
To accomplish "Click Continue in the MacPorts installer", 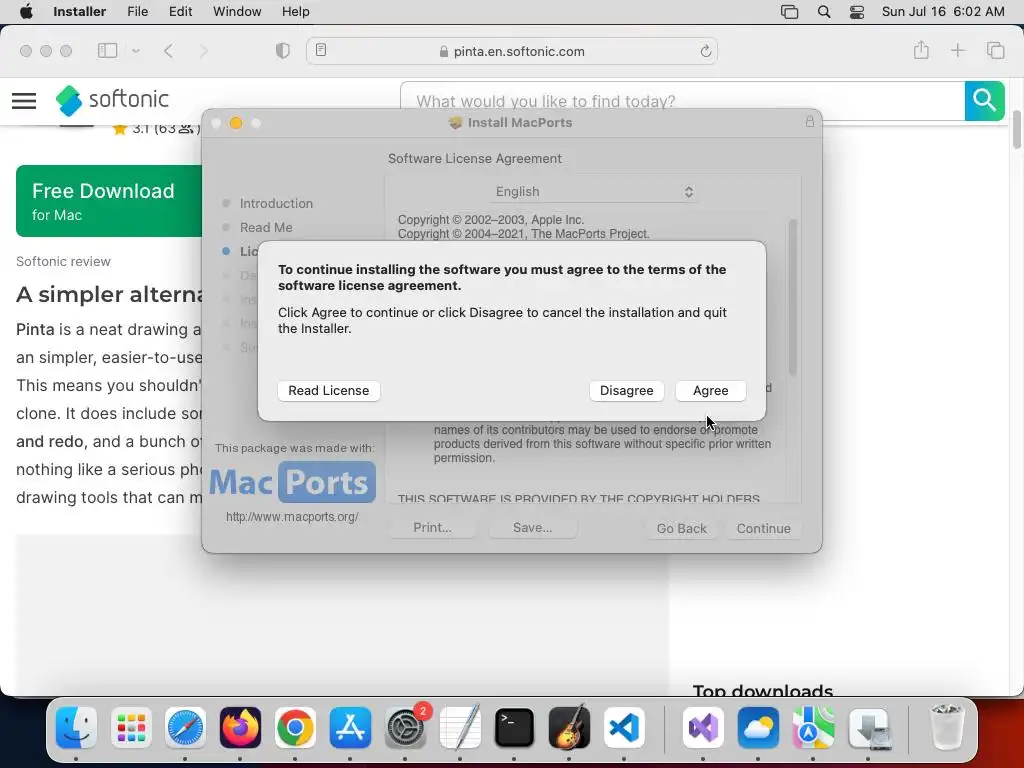I will (x=763, y=528).
